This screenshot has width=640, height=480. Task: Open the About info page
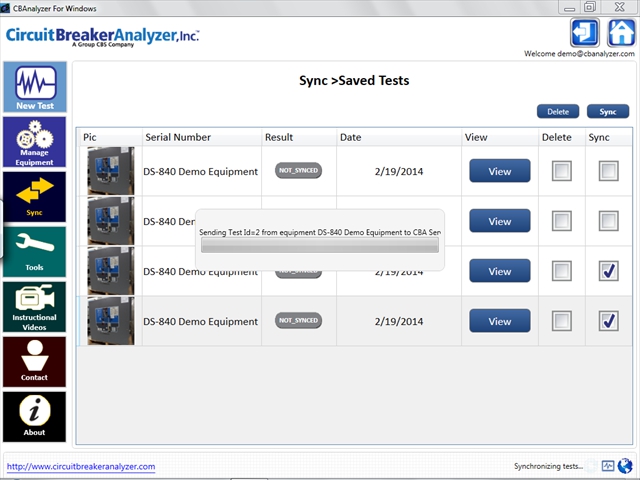click(35, 417)
